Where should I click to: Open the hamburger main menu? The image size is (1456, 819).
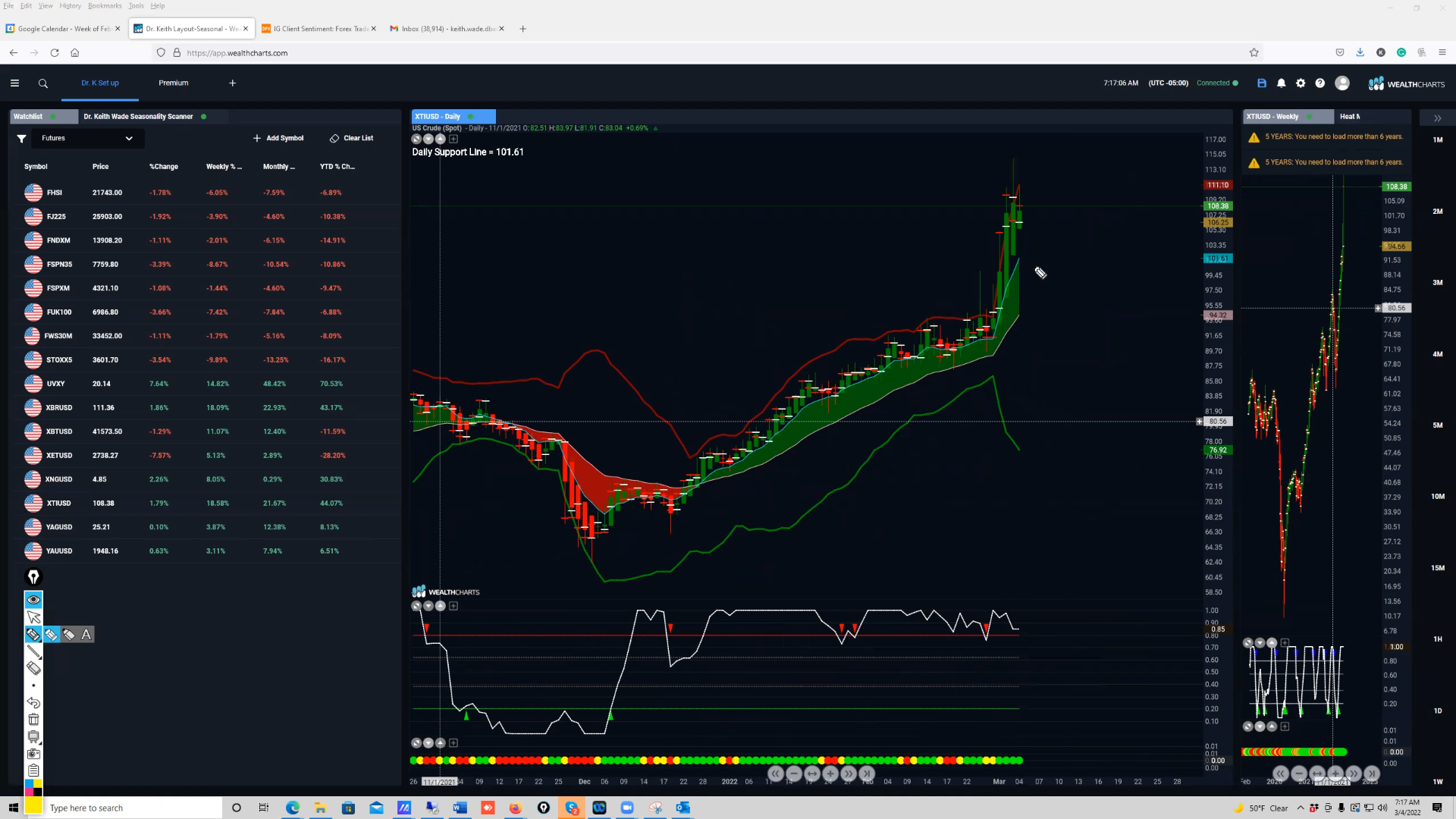14,83
